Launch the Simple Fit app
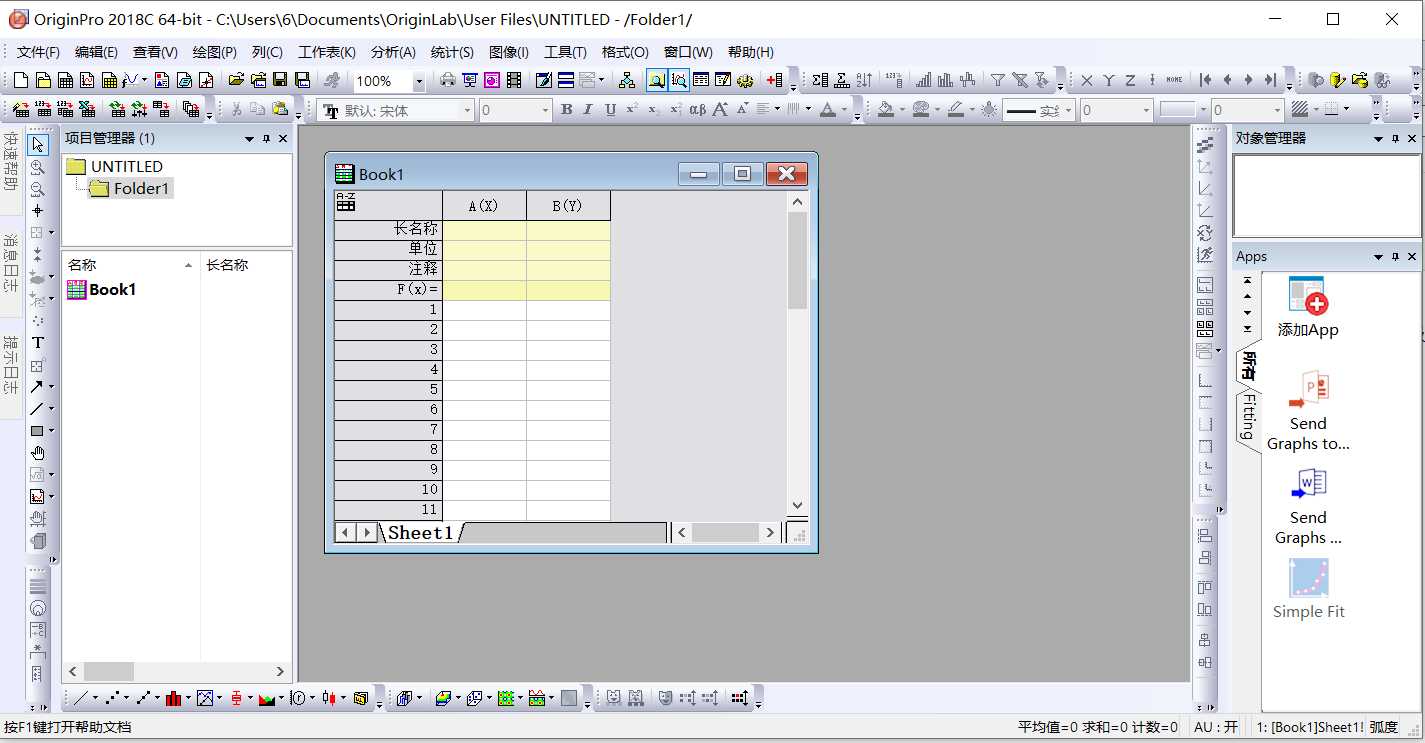Viewport: 1425px width, 743px height. click(x=1308, y=589)
